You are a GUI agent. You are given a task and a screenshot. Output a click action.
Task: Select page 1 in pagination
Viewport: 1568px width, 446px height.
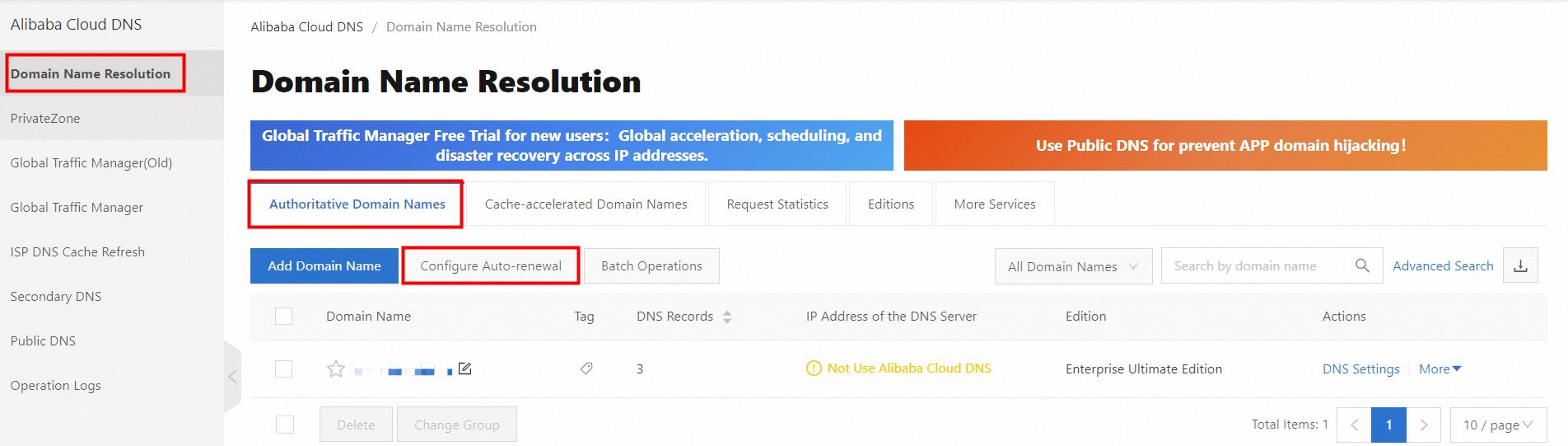(1388, 425)
